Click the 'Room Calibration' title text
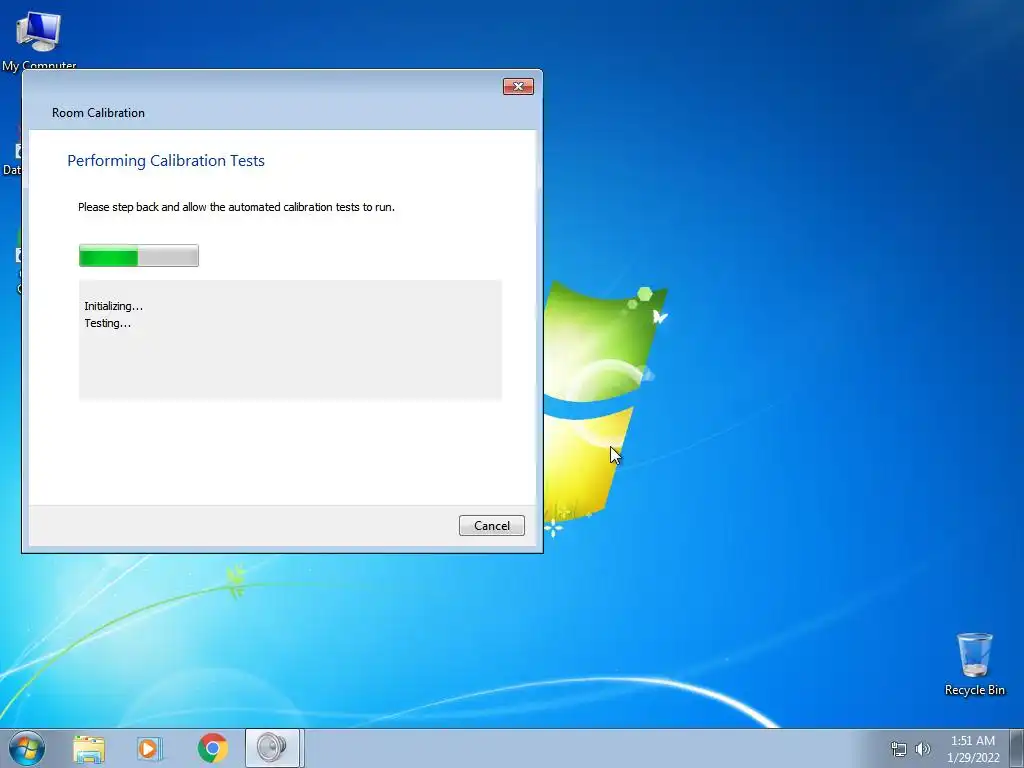The width and height of the screenshot is (1024, 768). click(x=98, y=113)
